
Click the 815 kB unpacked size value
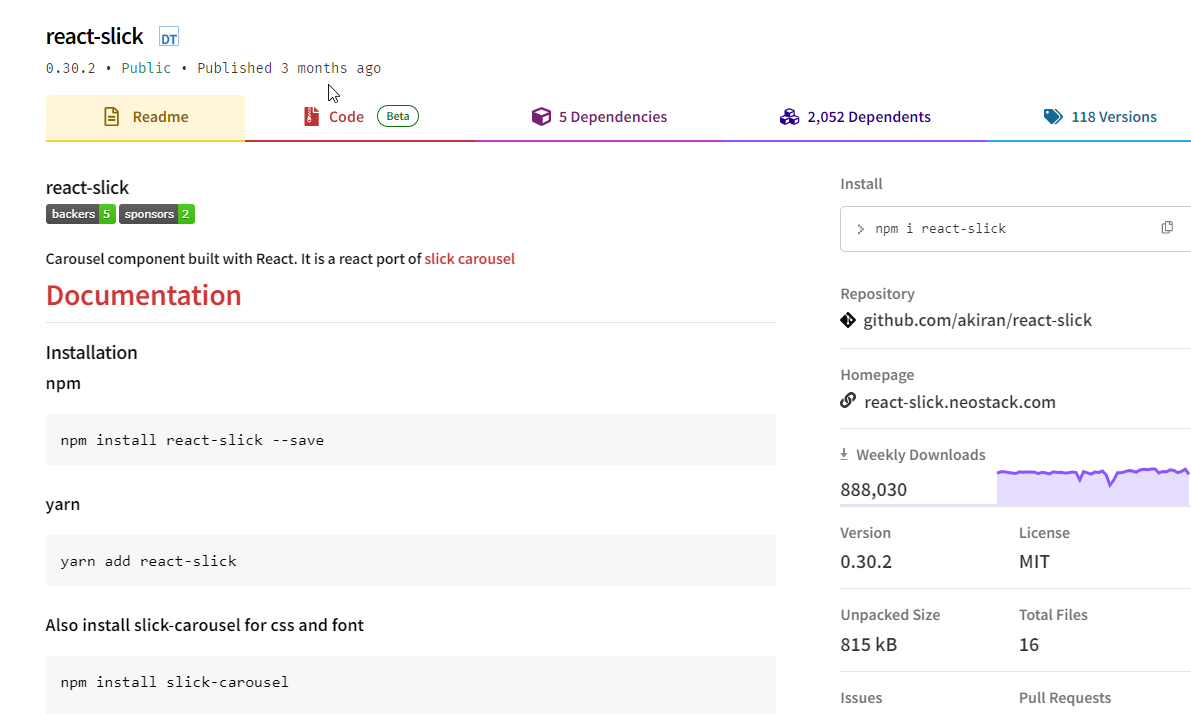(x=869, y=645)
